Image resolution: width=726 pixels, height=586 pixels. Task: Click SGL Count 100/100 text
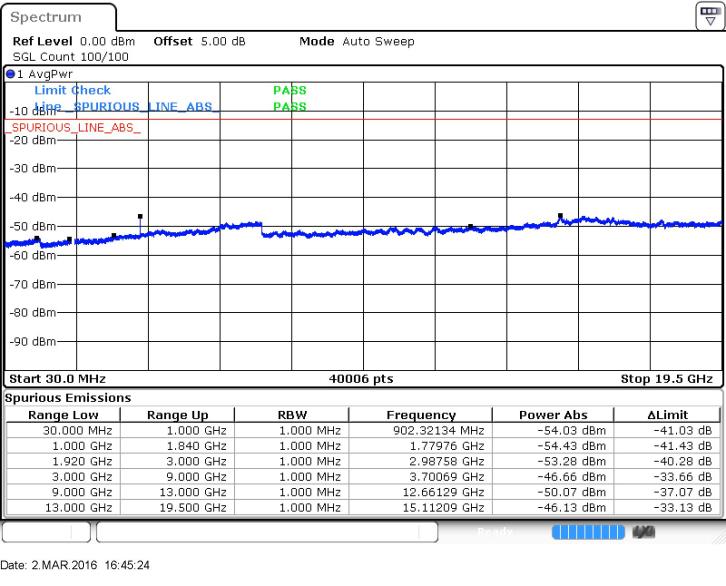[x=71, y=57]
